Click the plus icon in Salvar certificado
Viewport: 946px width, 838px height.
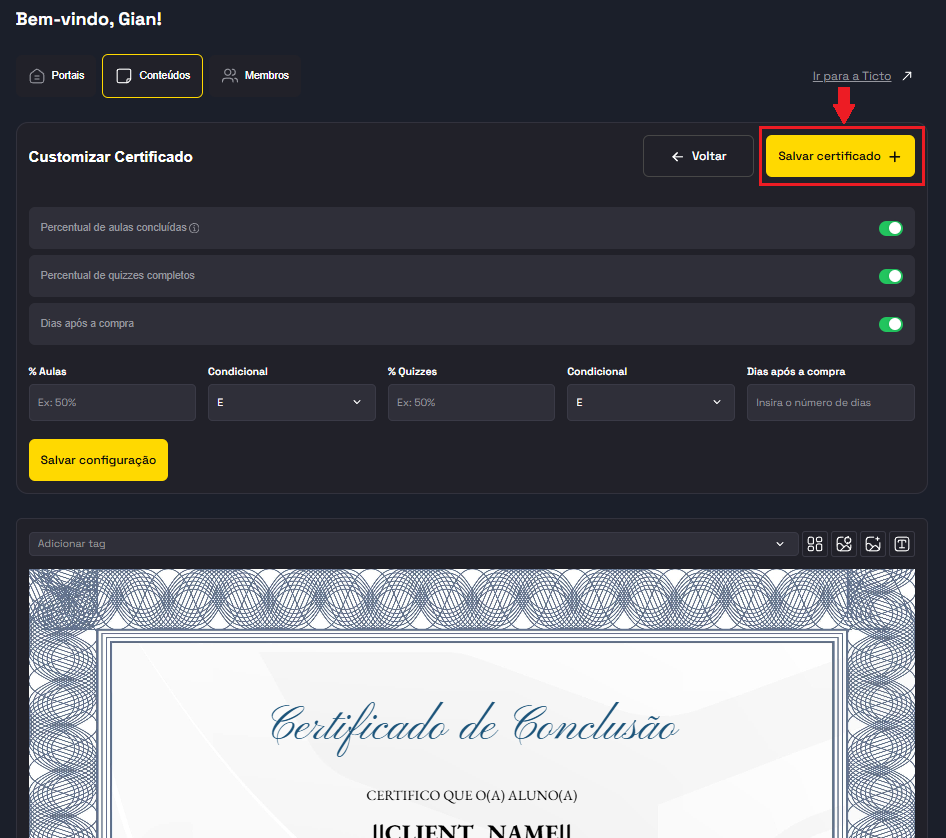pyautogui.click(x=894, y=157)
